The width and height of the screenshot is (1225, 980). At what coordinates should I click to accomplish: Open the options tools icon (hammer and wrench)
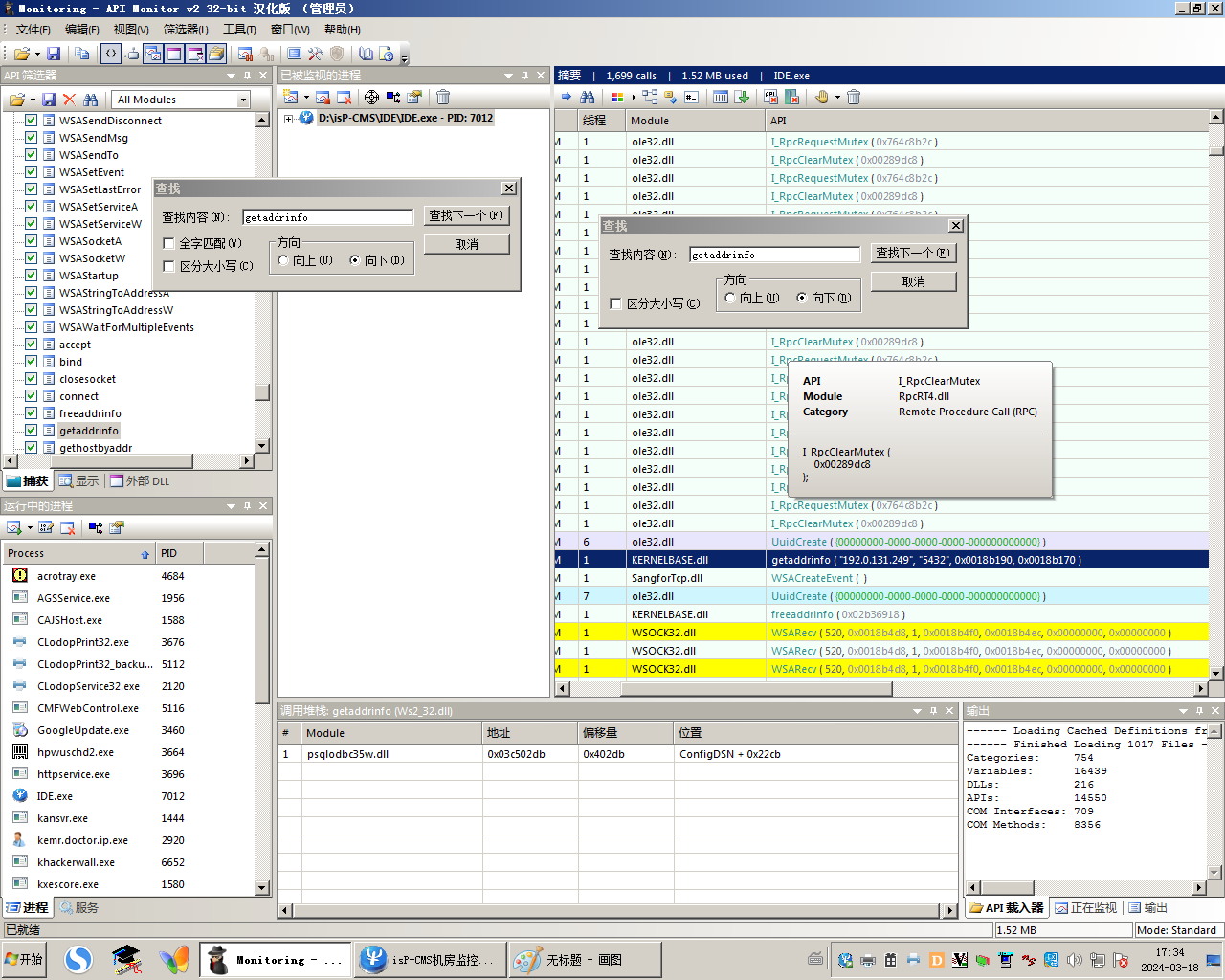(x=315, y=54)
